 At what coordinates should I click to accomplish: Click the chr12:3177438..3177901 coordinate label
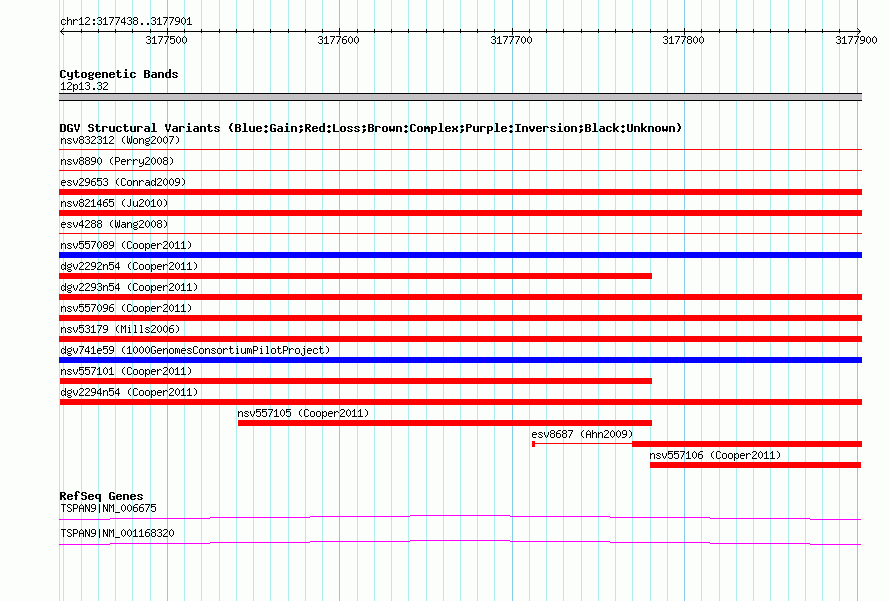tap(126, 22)
